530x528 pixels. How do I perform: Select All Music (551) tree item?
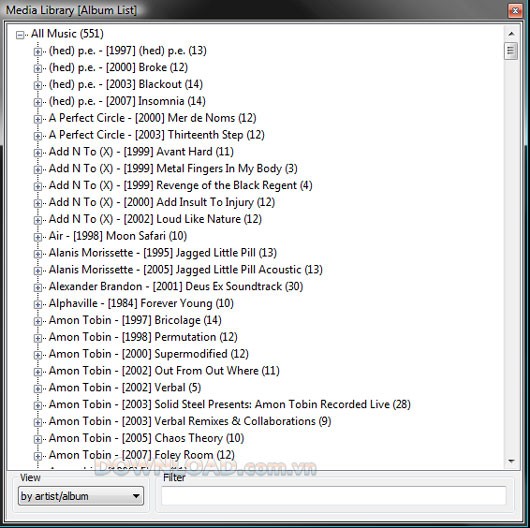(x=67, y=33)
